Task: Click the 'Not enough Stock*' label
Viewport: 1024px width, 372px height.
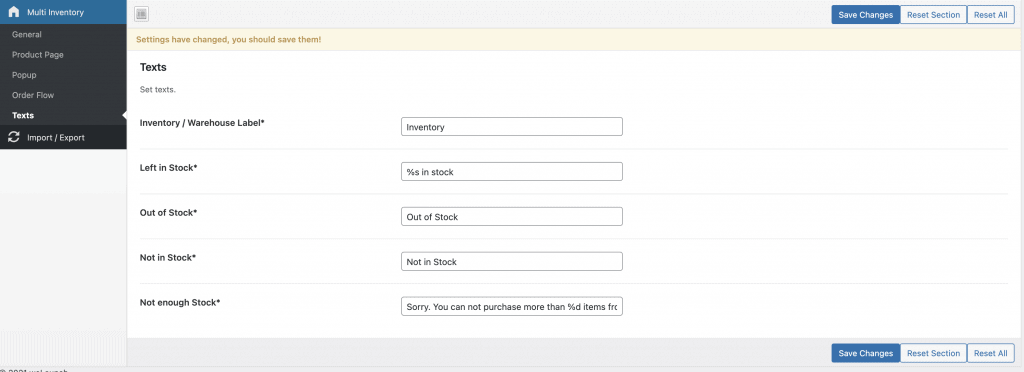Action: [180, 303]
